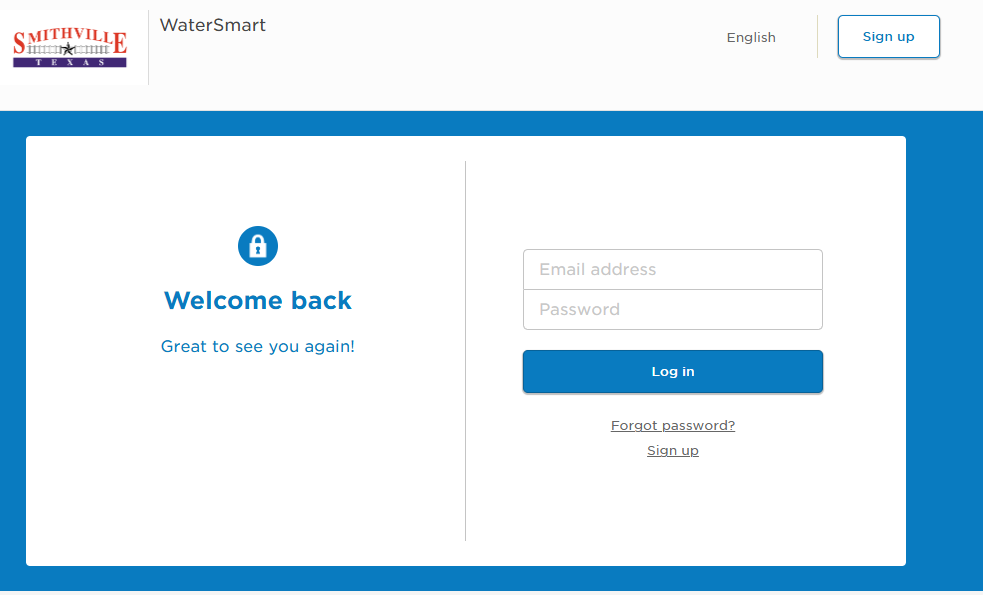The image size is (983, 595).
Task: Open the Forgot password page
Action: [672, 425]
